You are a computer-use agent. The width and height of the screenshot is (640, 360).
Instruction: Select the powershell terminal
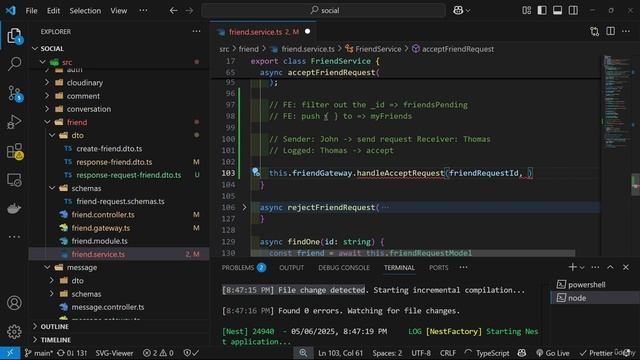click(587, 284)
